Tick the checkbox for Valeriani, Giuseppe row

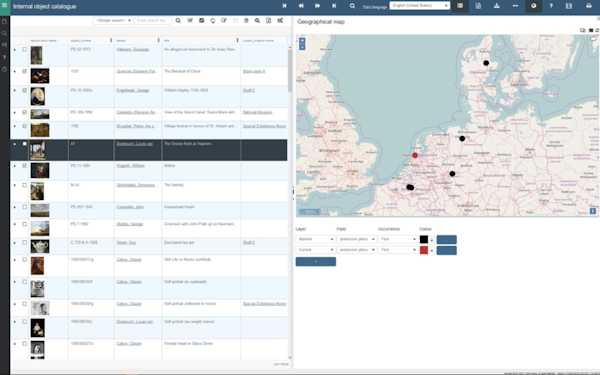coord(24,49)
